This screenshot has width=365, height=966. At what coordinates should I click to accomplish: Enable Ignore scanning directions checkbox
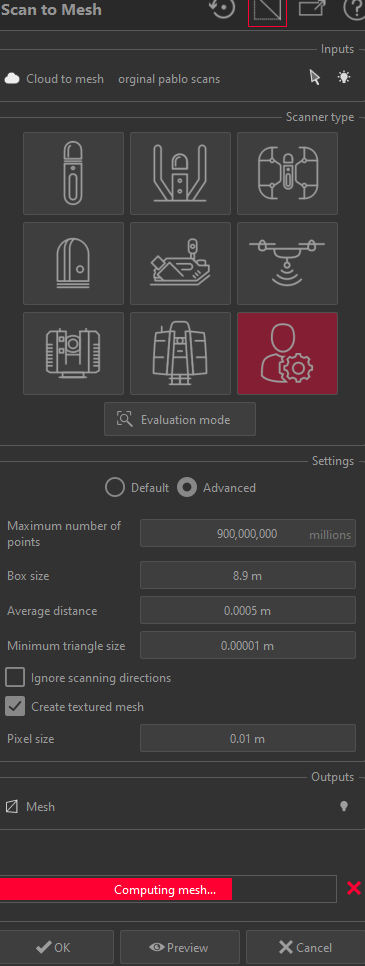coord(15,678)
